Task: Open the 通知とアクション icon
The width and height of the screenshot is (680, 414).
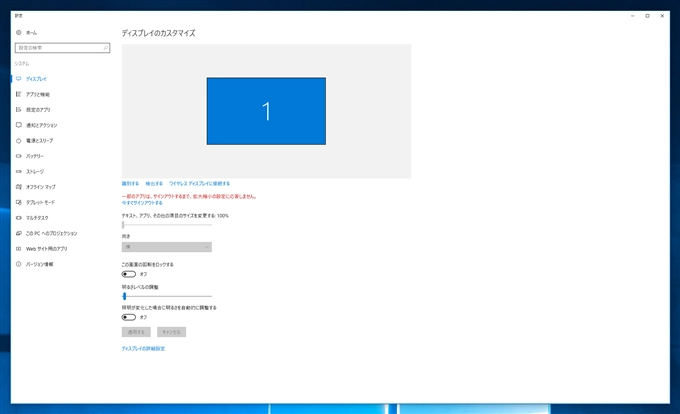Action: click(19, 125)
